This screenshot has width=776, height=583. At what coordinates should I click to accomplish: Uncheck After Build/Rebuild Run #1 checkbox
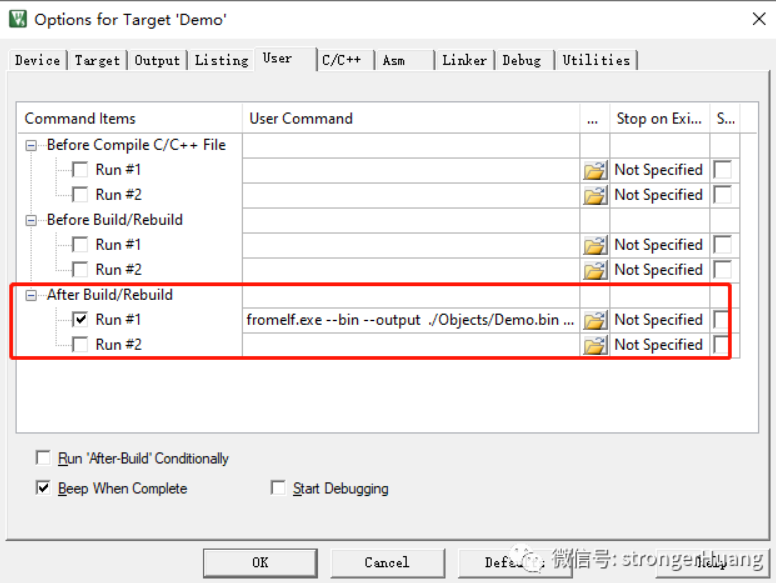(80, 319)
